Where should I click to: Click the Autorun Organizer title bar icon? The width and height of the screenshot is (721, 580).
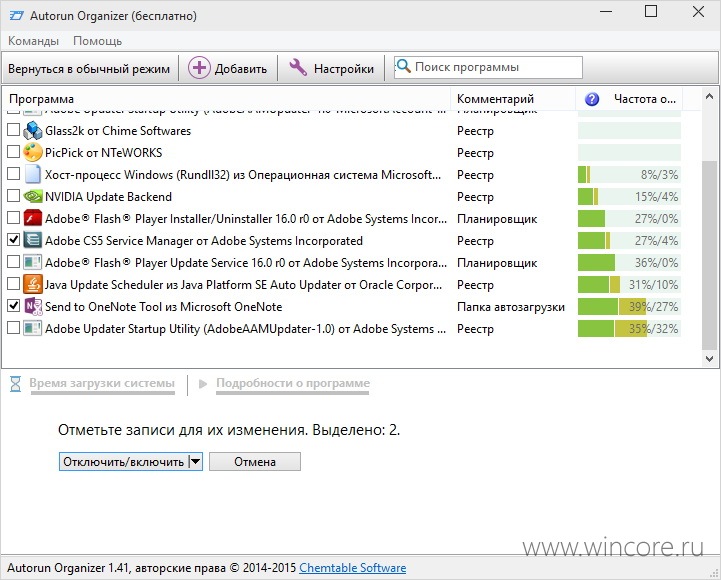(x=17, y=16)
